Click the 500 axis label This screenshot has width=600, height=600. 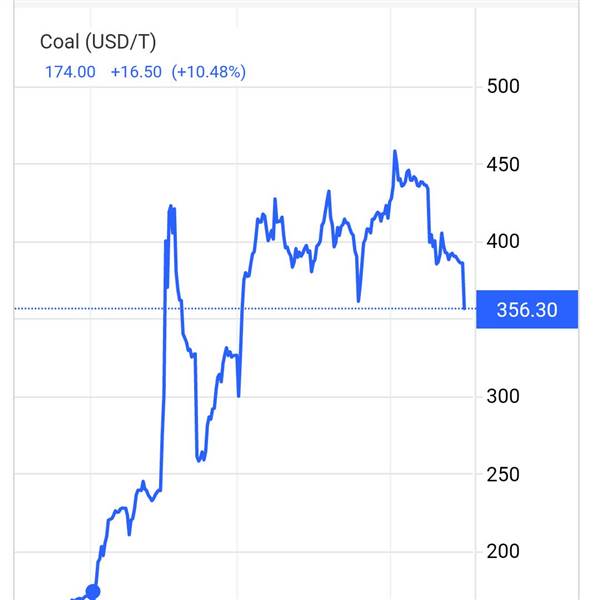coord(503,86)
